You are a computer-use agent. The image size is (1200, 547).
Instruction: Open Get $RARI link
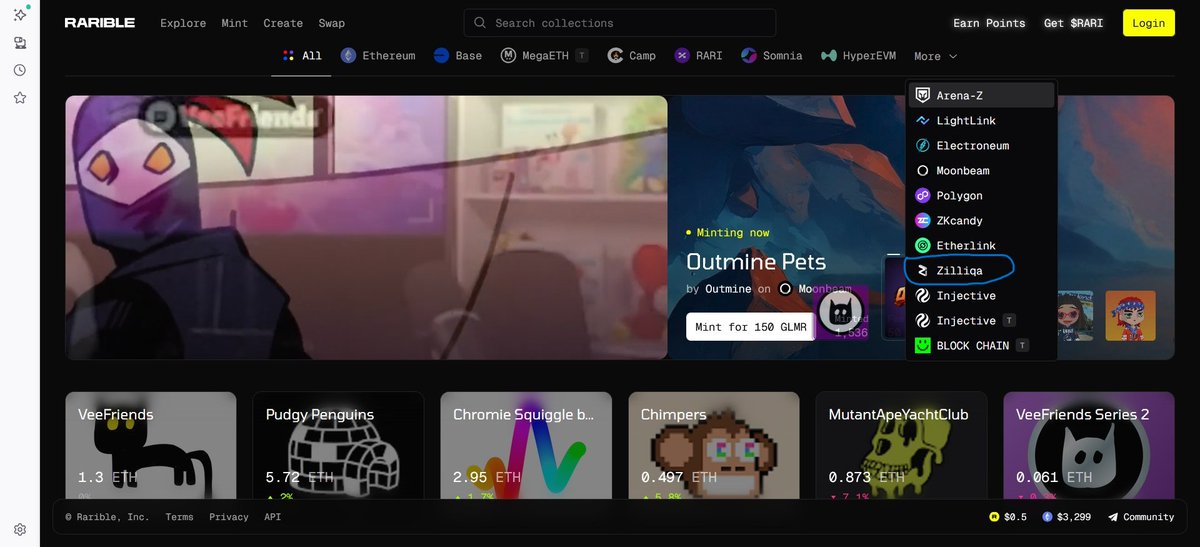(1073, 23)
